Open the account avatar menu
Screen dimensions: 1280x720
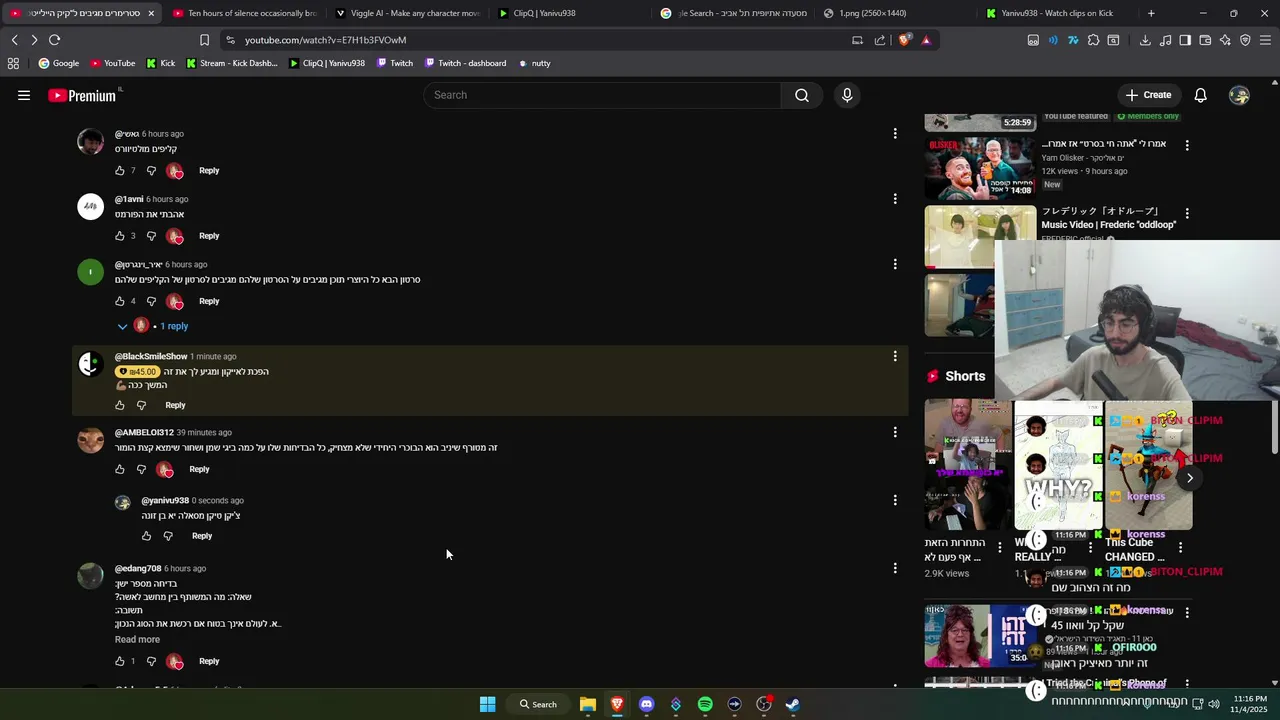click(1239, 95)
